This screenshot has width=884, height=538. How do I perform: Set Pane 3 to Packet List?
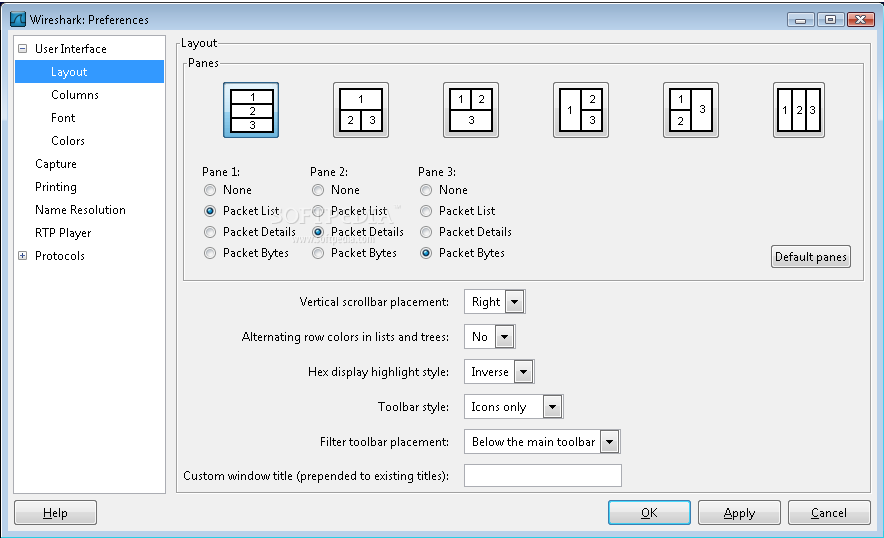point(426,211)
